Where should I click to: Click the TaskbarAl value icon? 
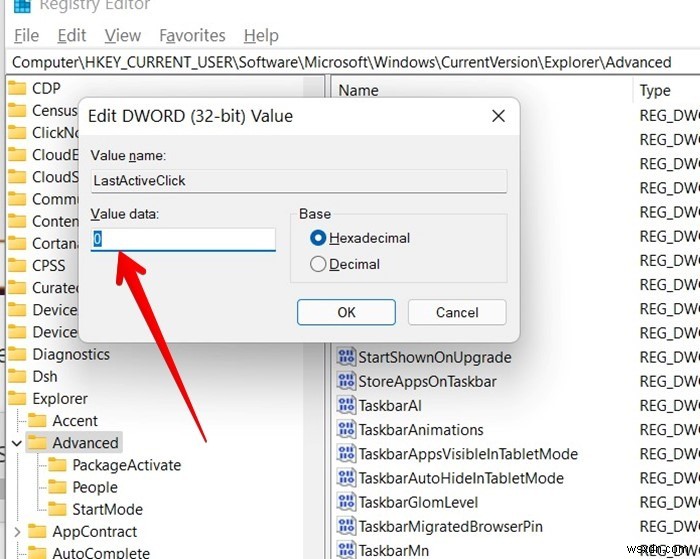pos(346,405)
